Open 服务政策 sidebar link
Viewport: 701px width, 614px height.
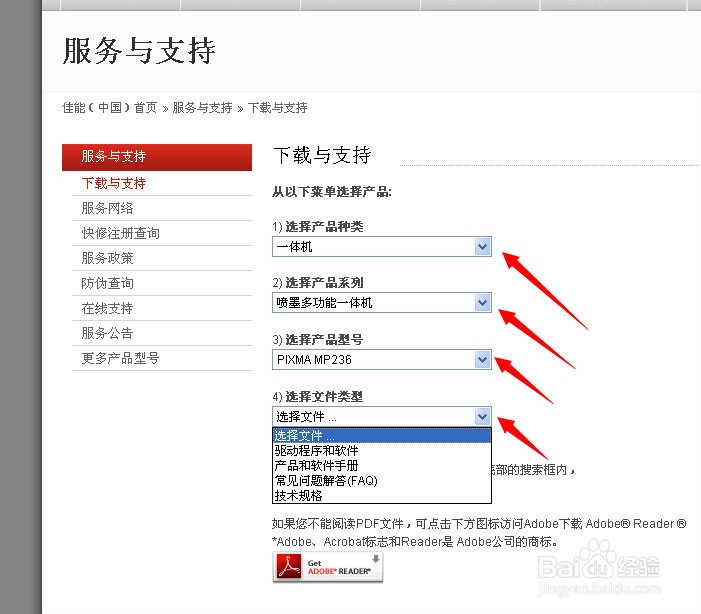[107, 258]
